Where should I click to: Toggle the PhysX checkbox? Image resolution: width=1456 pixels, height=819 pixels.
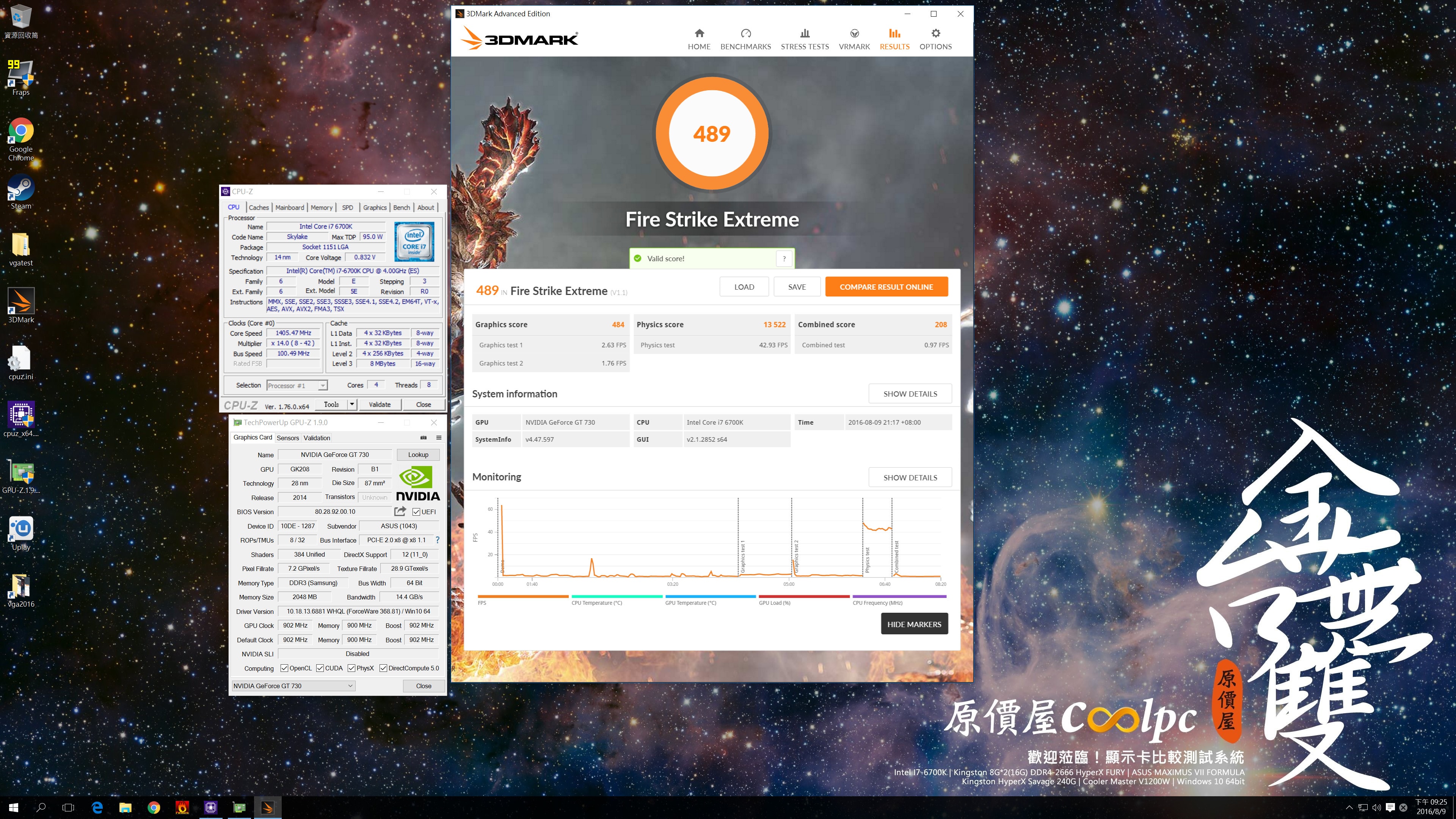[351, 668]
